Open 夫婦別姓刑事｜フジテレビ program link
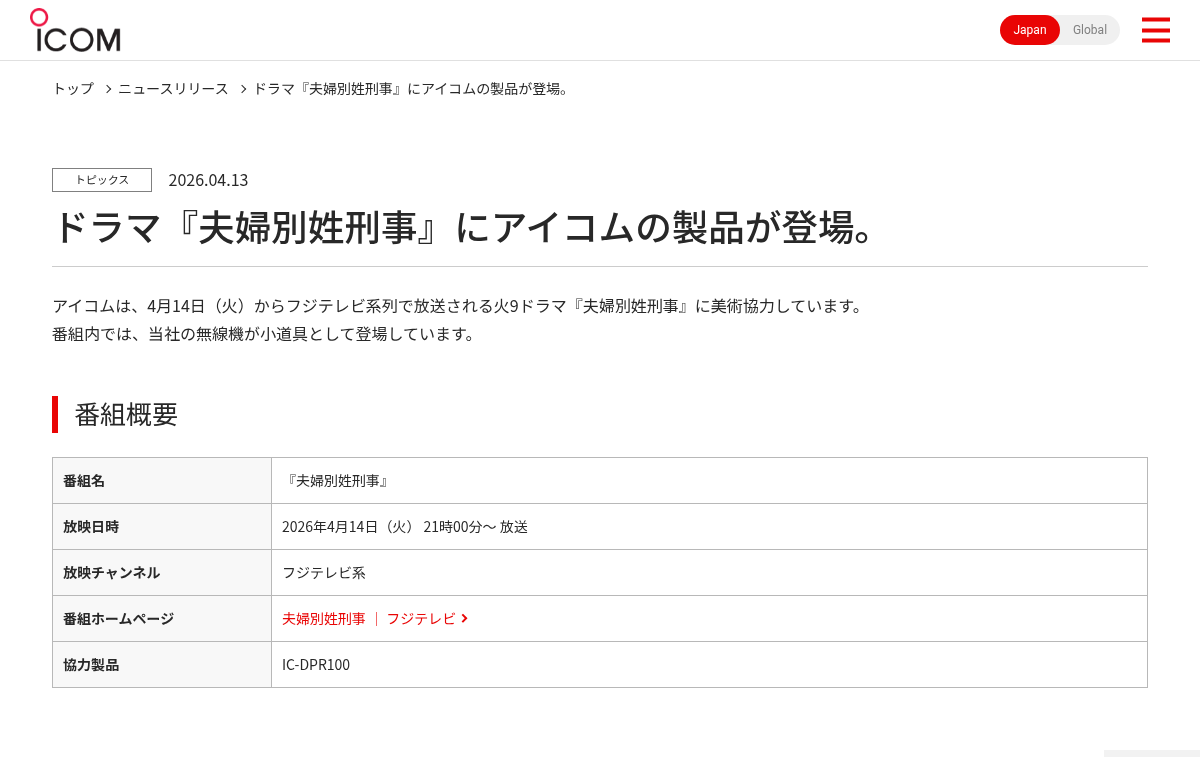This screenshot has width=1200, height=757. coord(369,619)
